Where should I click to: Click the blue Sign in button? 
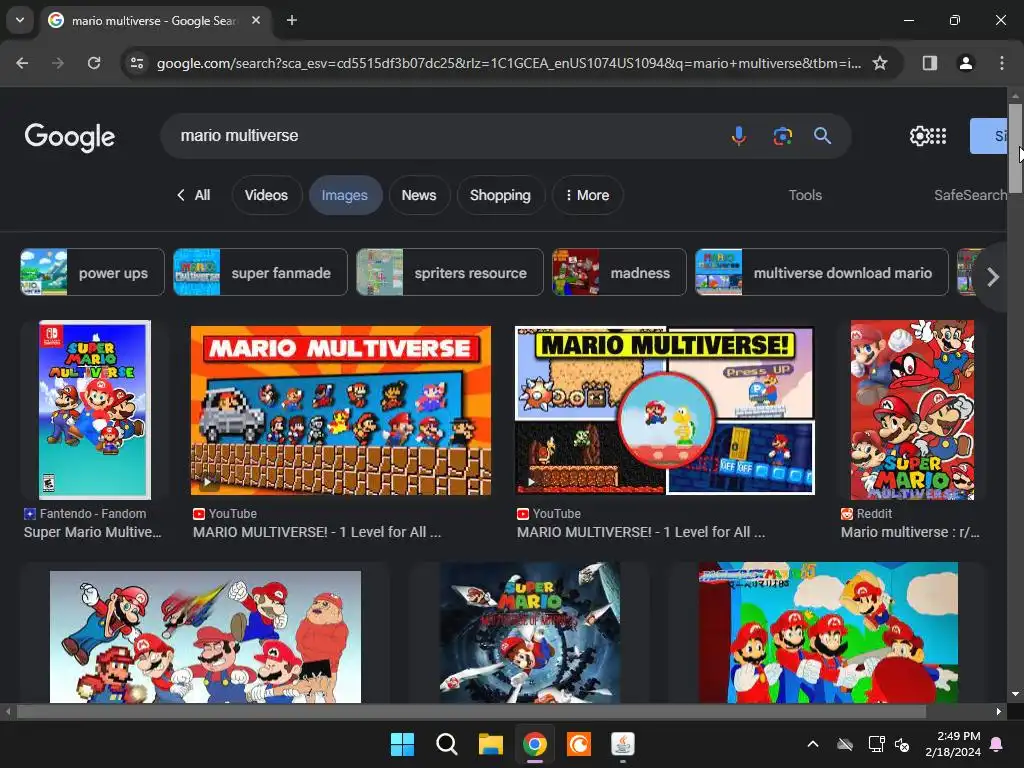989,136
